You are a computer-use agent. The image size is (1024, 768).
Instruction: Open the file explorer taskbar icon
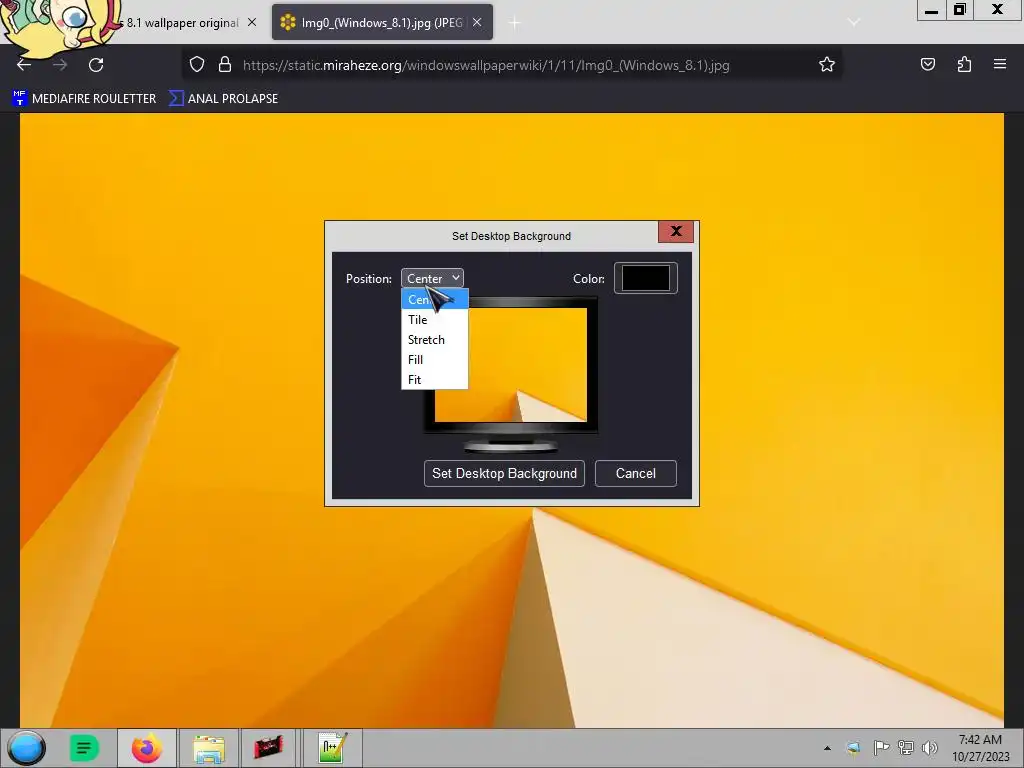208,748
